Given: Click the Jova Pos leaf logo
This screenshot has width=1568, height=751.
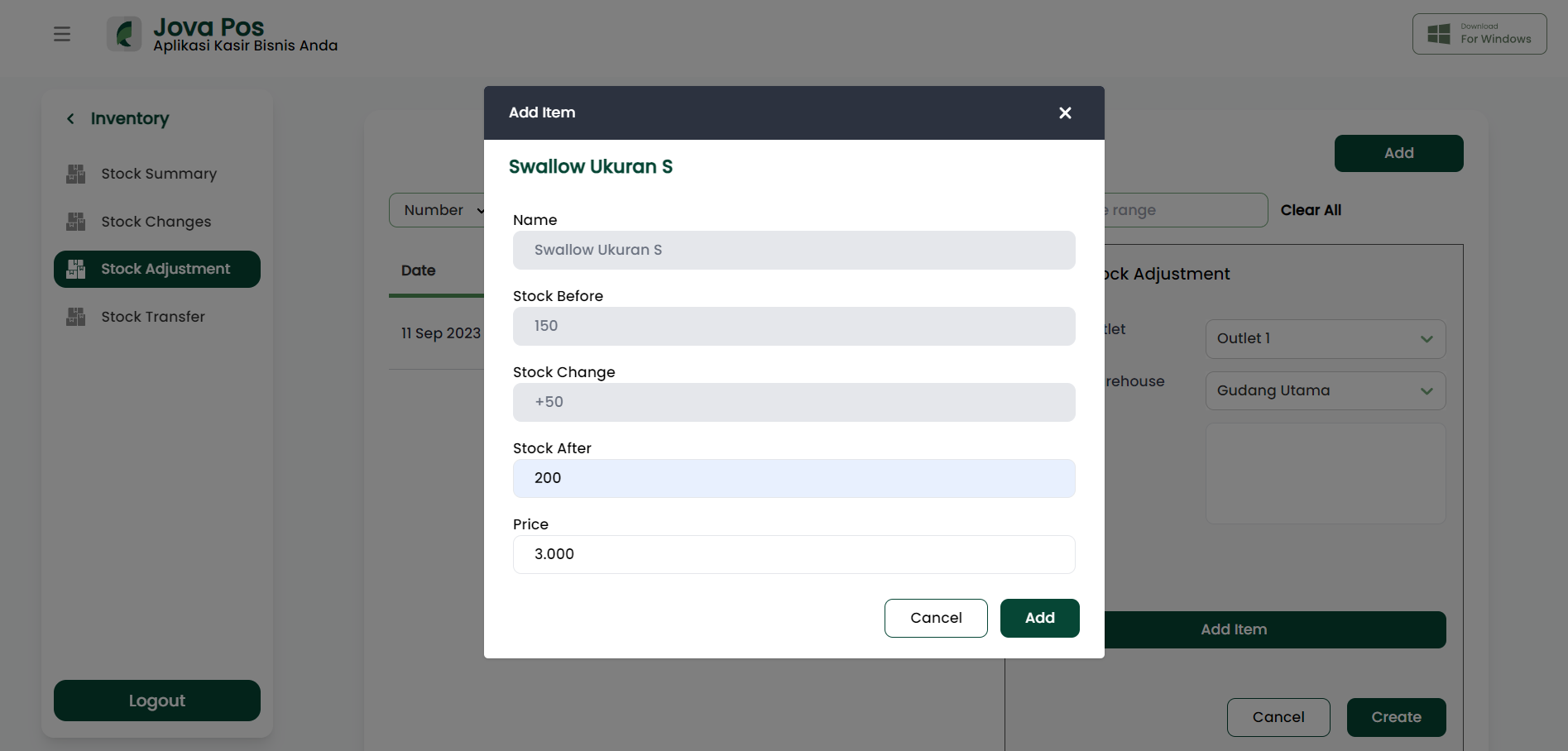Looking at the screenshot, I should tap(124, 34).
